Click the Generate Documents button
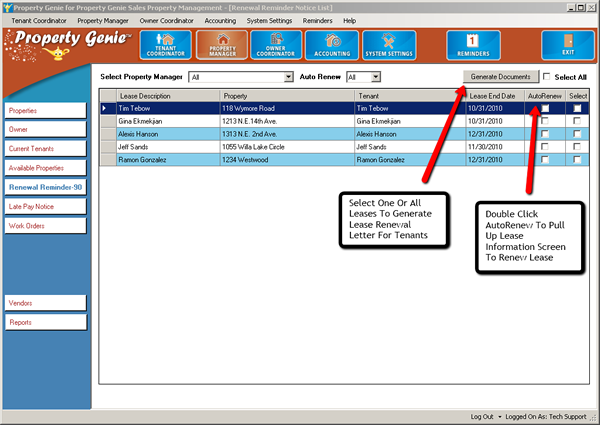The width and height of the screenshot is (600, 425). 501,77
